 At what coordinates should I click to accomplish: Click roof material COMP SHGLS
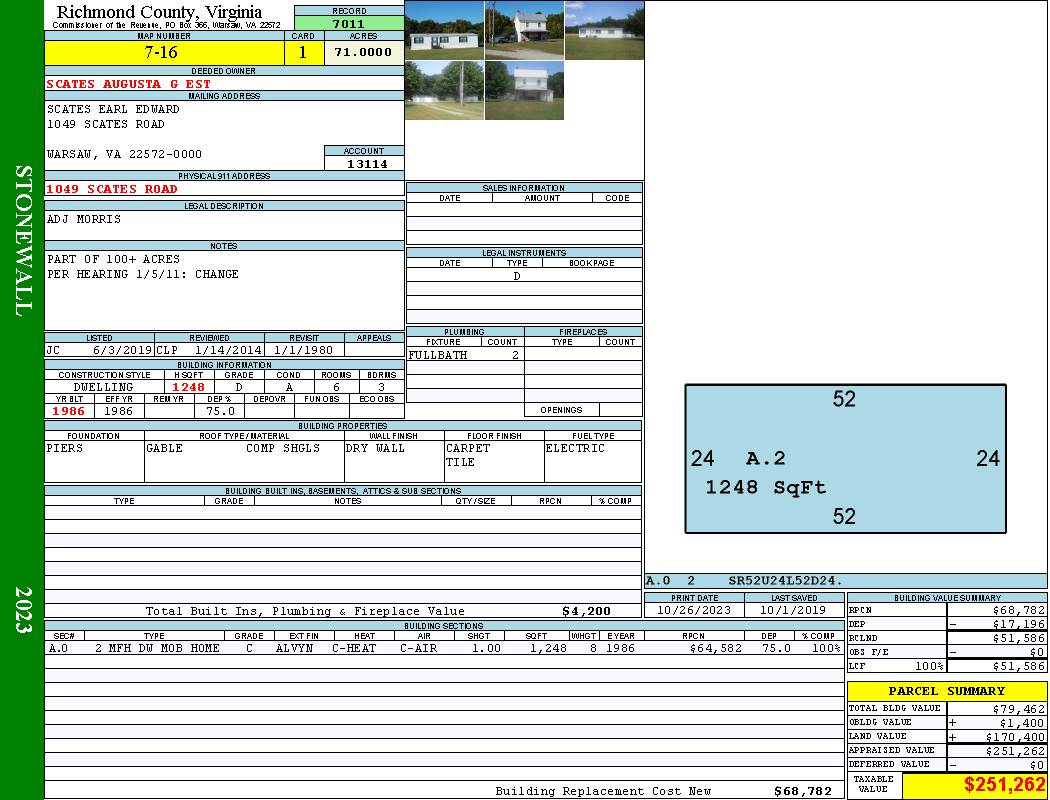[x=283, y=448]
